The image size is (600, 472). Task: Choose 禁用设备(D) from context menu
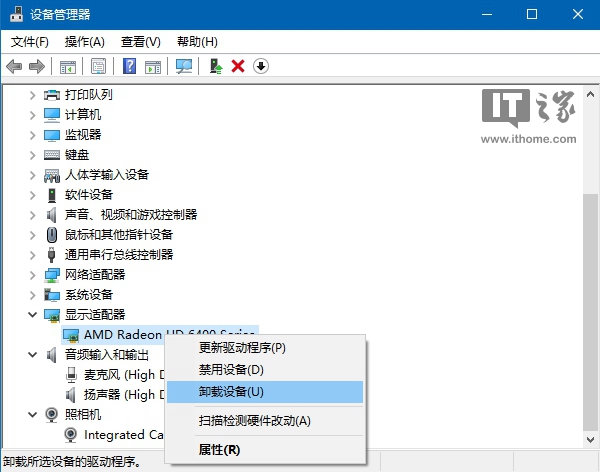click(265, 370)
